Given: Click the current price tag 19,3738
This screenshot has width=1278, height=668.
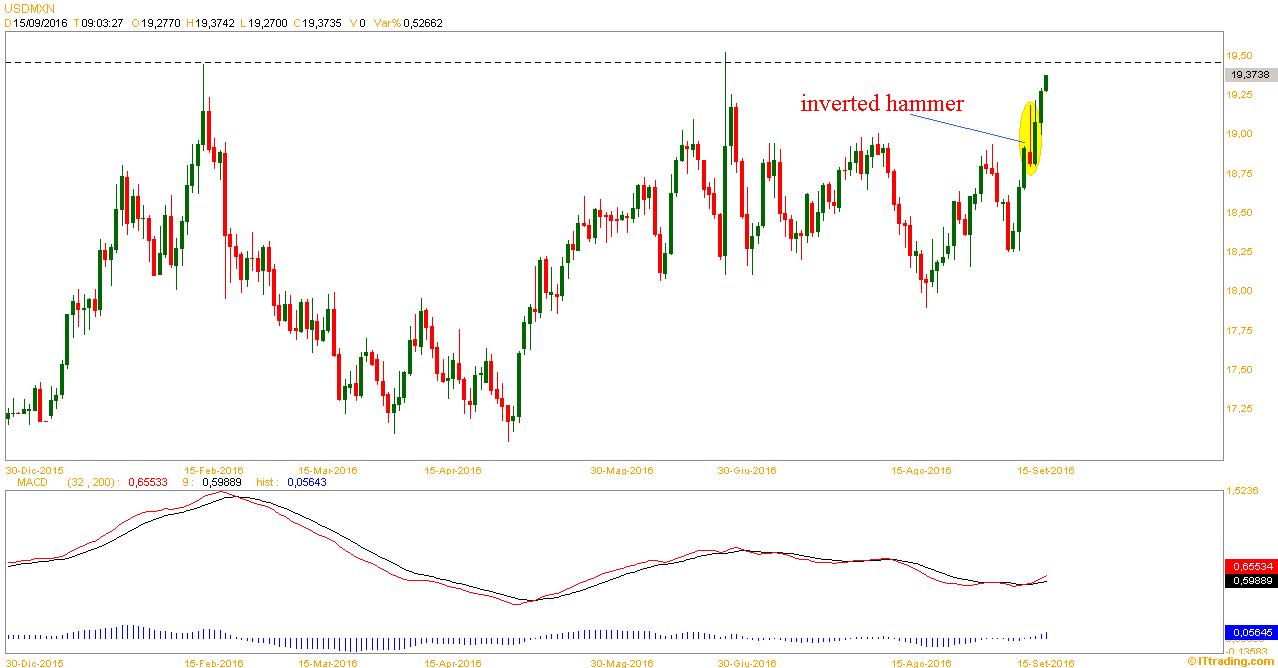Looking at the screenshot, I should pyautogui.click(x=1250, y=74).
